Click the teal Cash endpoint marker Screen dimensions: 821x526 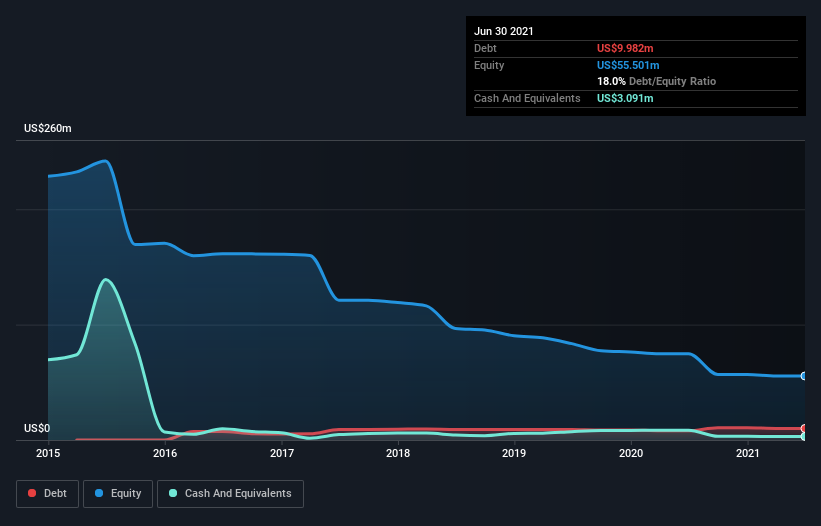click(804, 436)
